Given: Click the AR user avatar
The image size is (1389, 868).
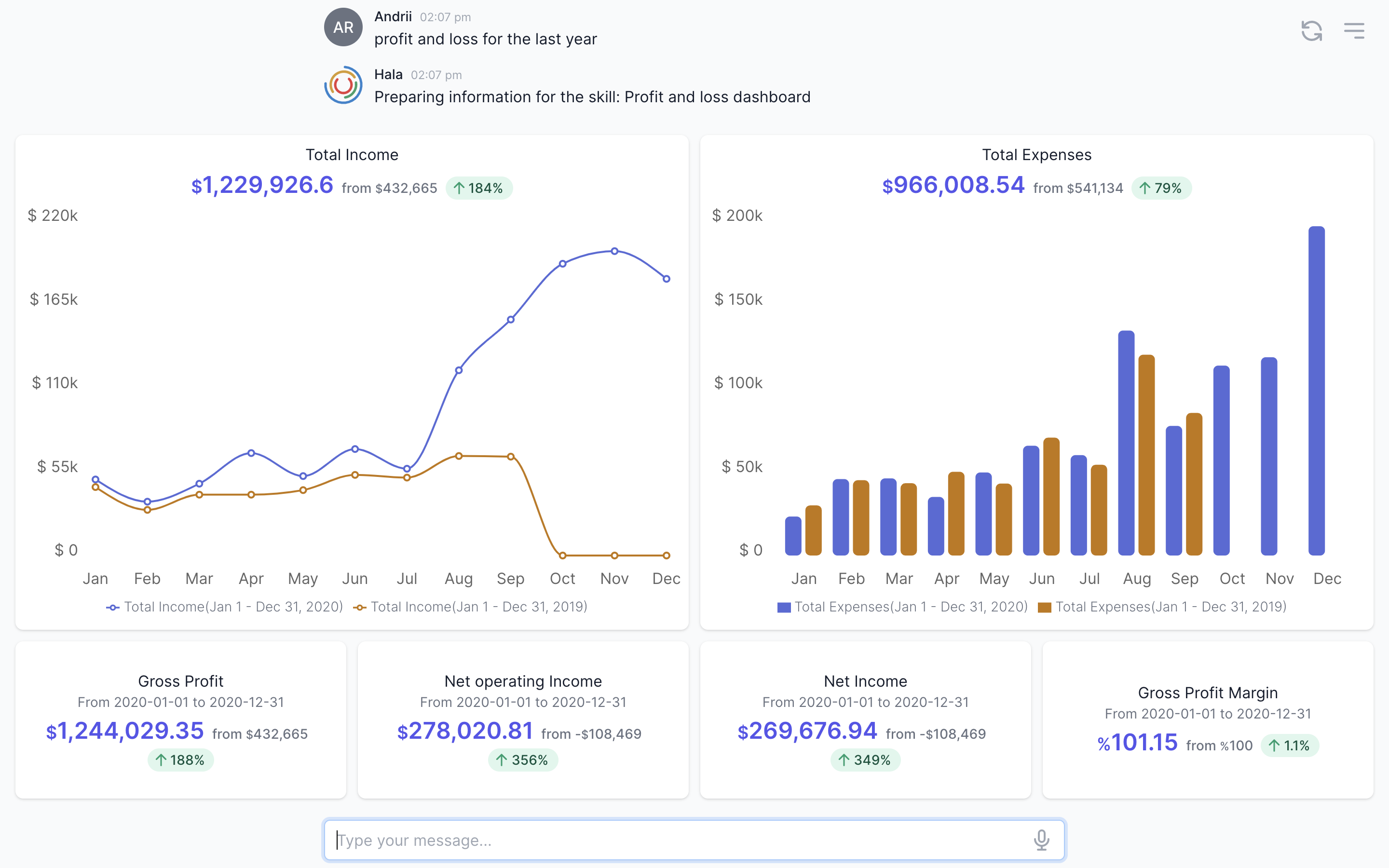Looking at the screenshot, I should click(343, 27).
